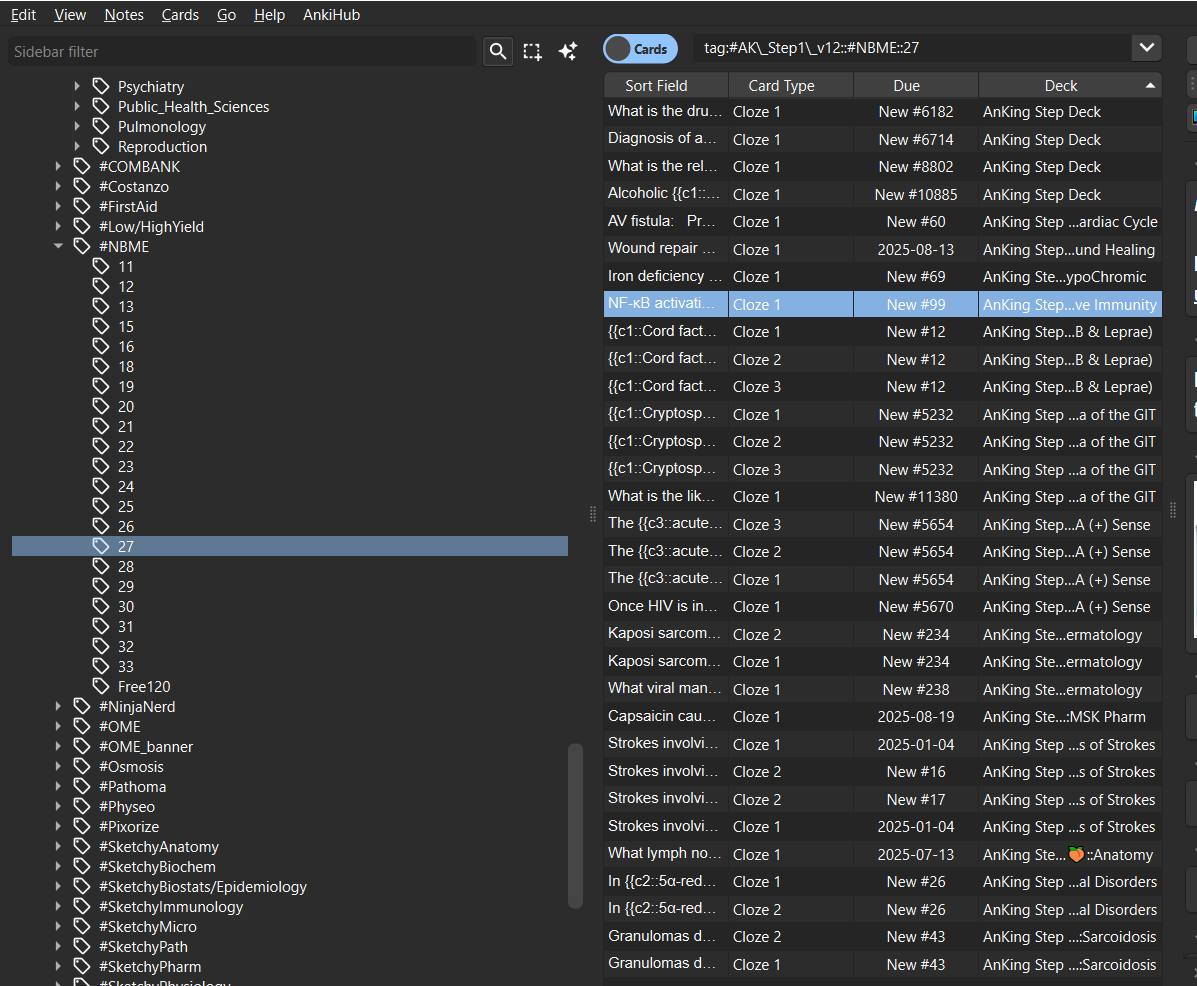Open the search history dropdown arrow
The image size is (1197, 986).
click(1145, 47)
